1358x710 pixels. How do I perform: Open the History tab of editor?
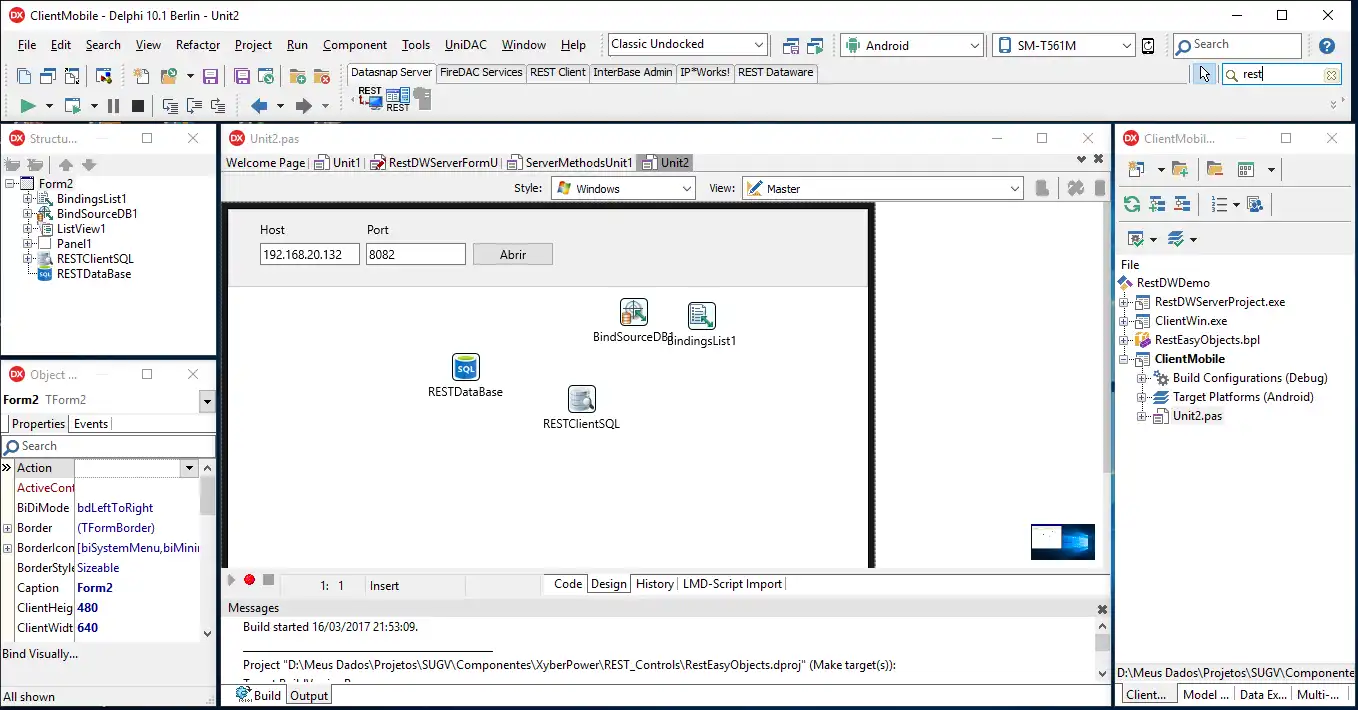pos(655,584)
